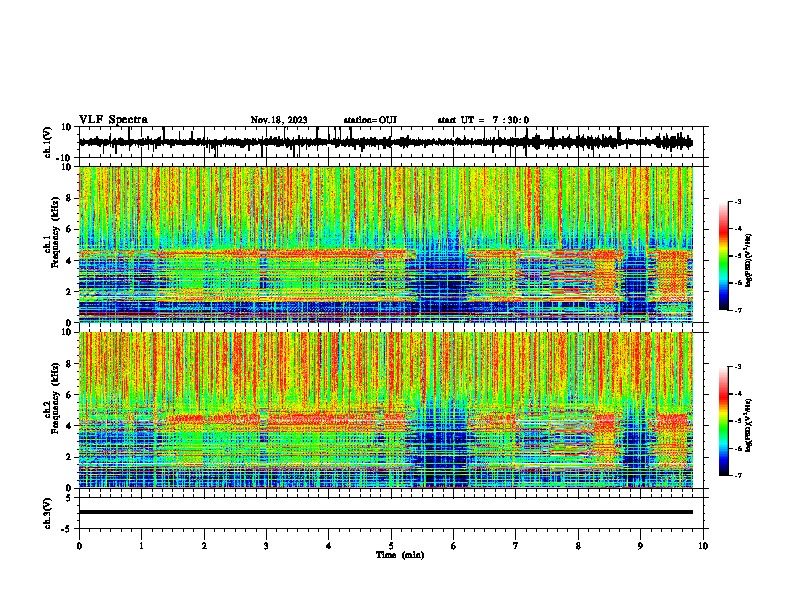Click the "-10" tick of the ch.1(V) axis

(65, 158)
